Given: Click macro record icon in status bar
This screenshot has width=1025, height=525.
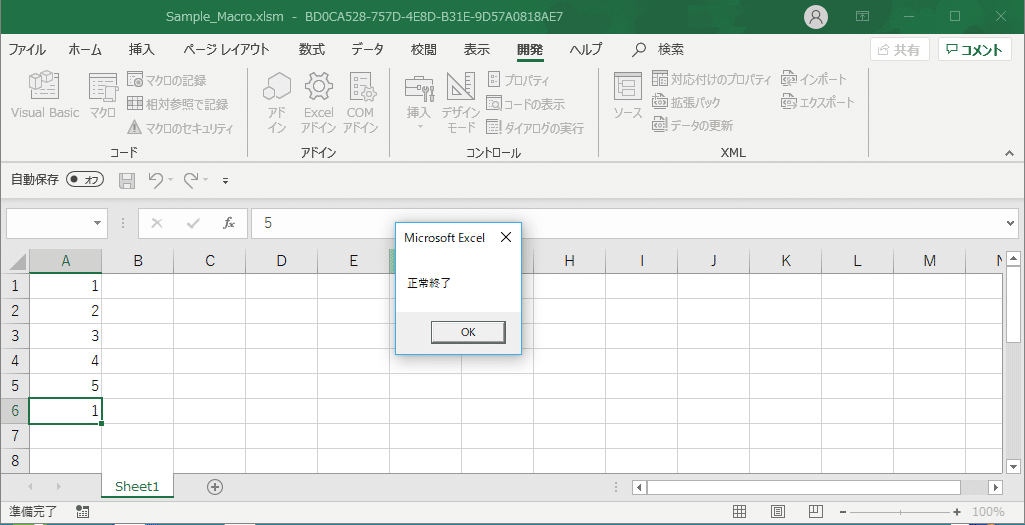Looking at the screenshot, I should [x=83, y=511].
